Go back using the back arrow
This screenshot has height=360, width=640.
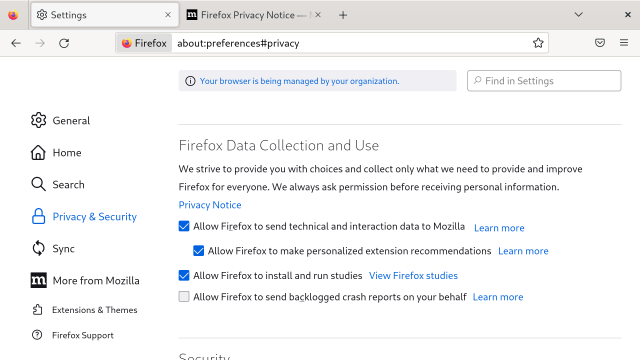[x=16, y=43]
